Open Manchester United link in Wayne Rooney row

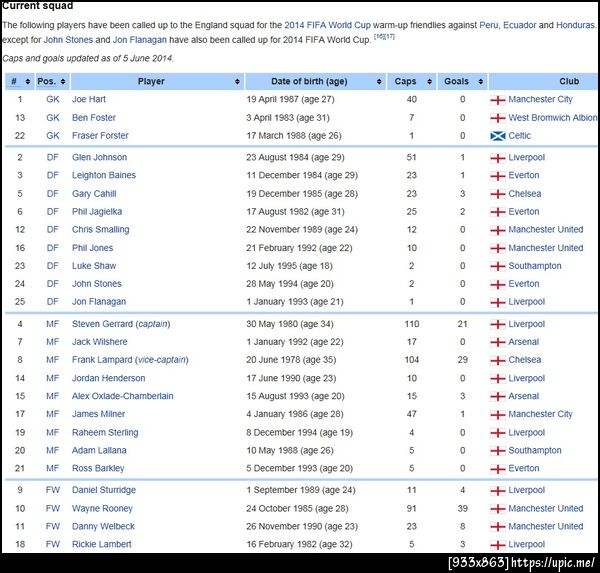point(546,509)
